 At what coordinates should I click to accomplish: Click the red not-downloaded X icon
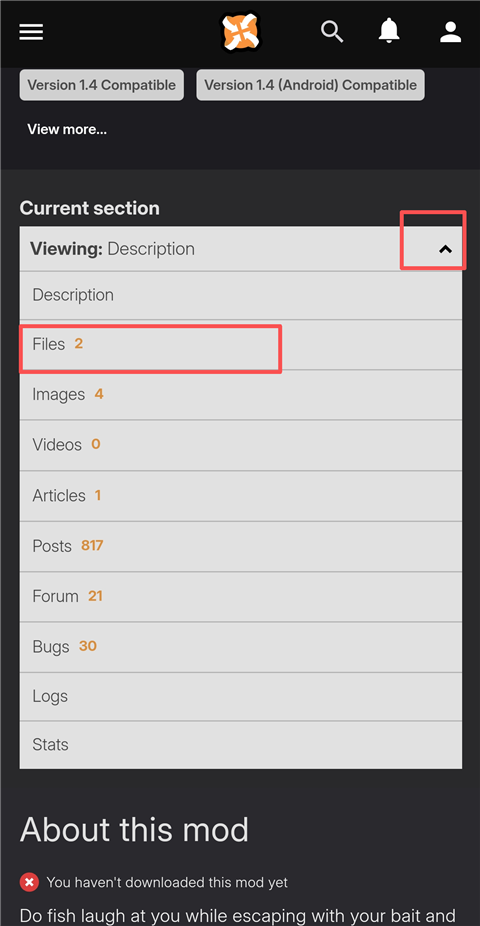(29, 883)
